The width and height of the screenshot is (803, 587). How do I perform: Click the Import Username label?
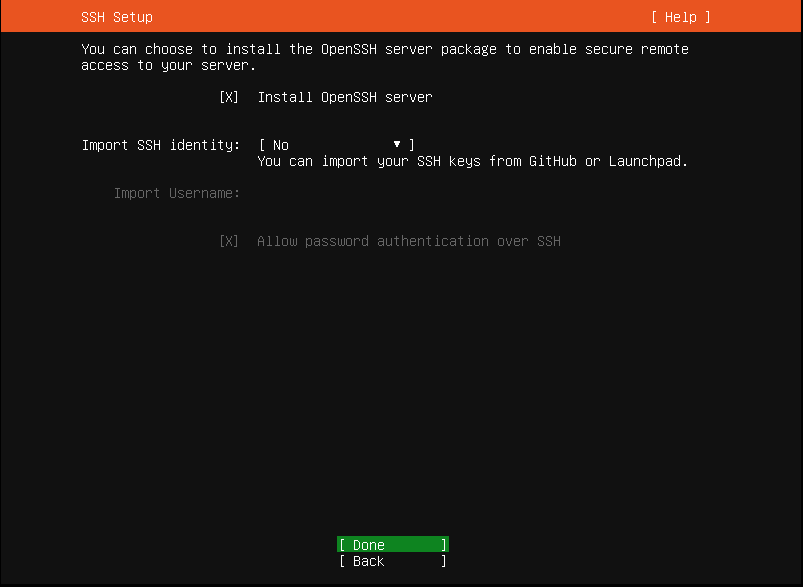pos(176,193)
